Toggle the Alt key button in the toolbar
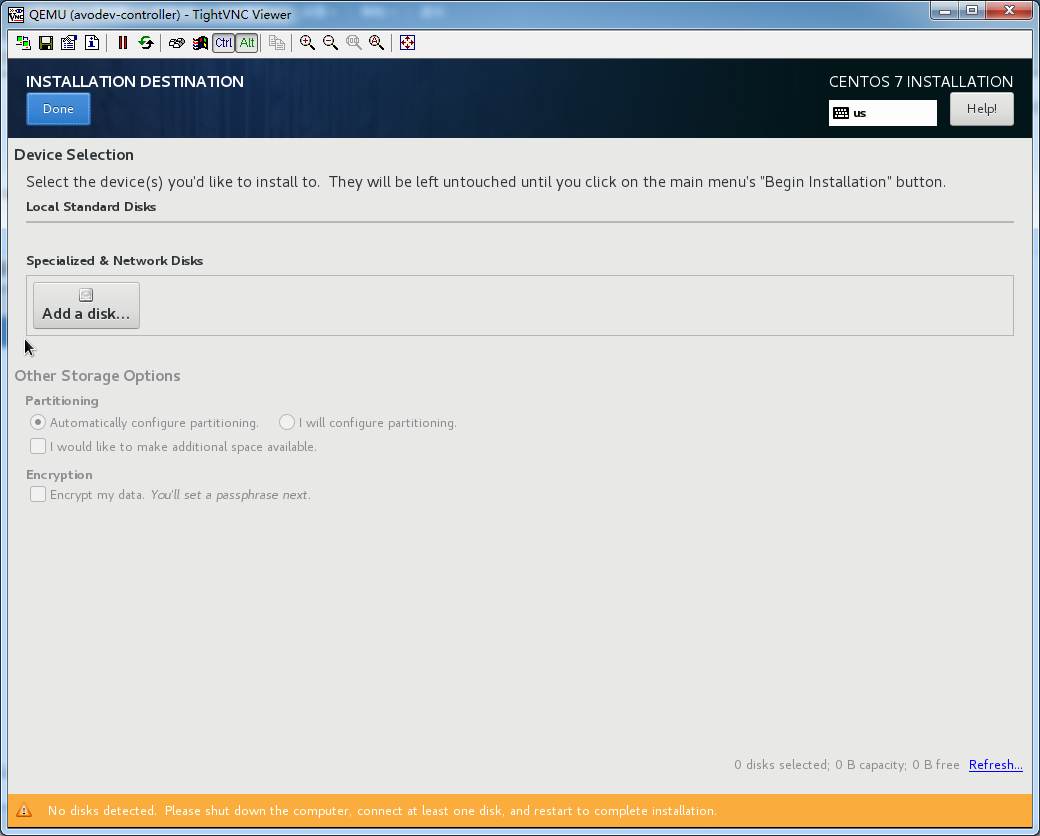1040x836 pixels. [x=246, y=43]
